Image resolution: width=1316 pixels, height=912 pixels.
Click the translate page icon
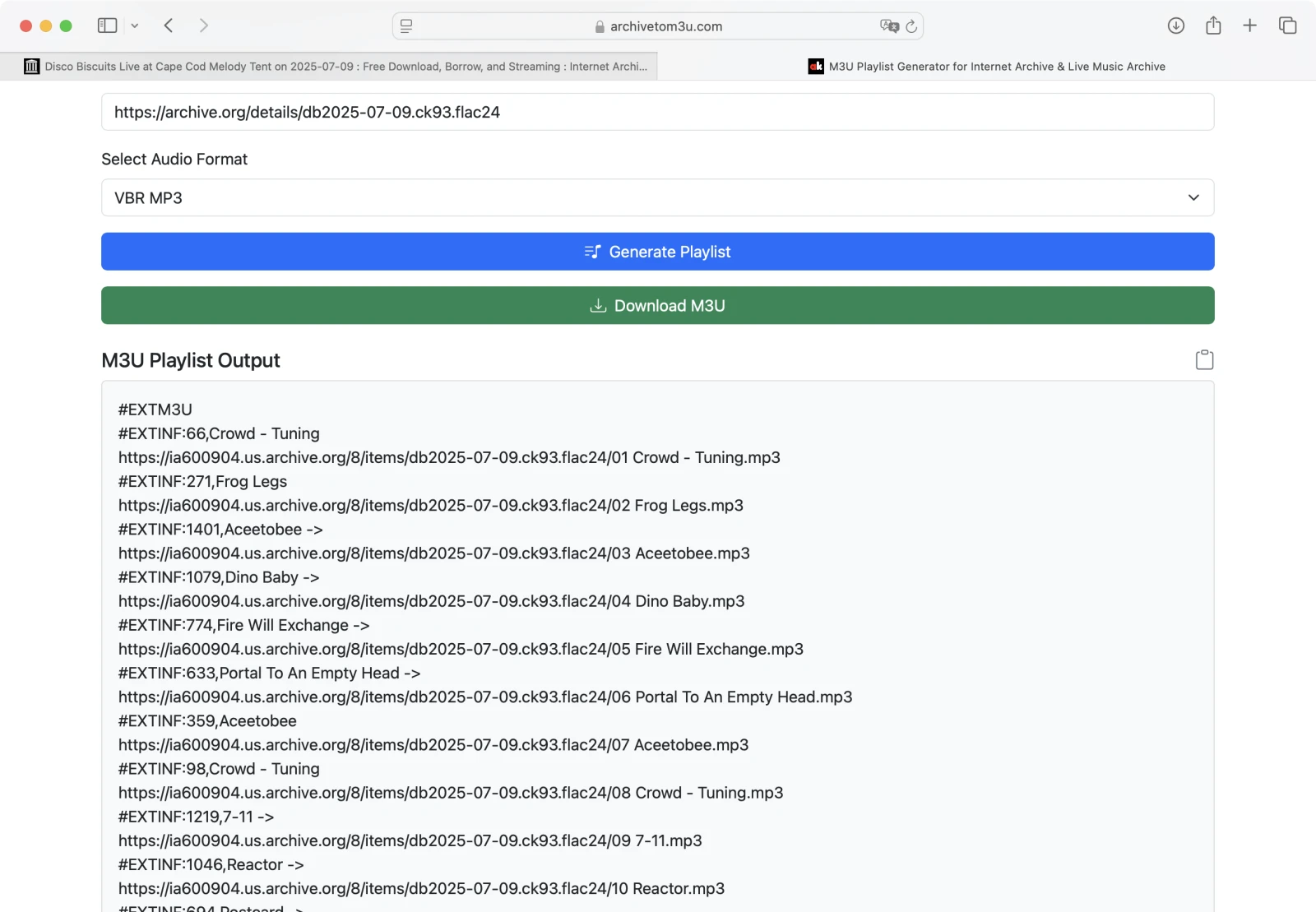[x=888, y=26]
